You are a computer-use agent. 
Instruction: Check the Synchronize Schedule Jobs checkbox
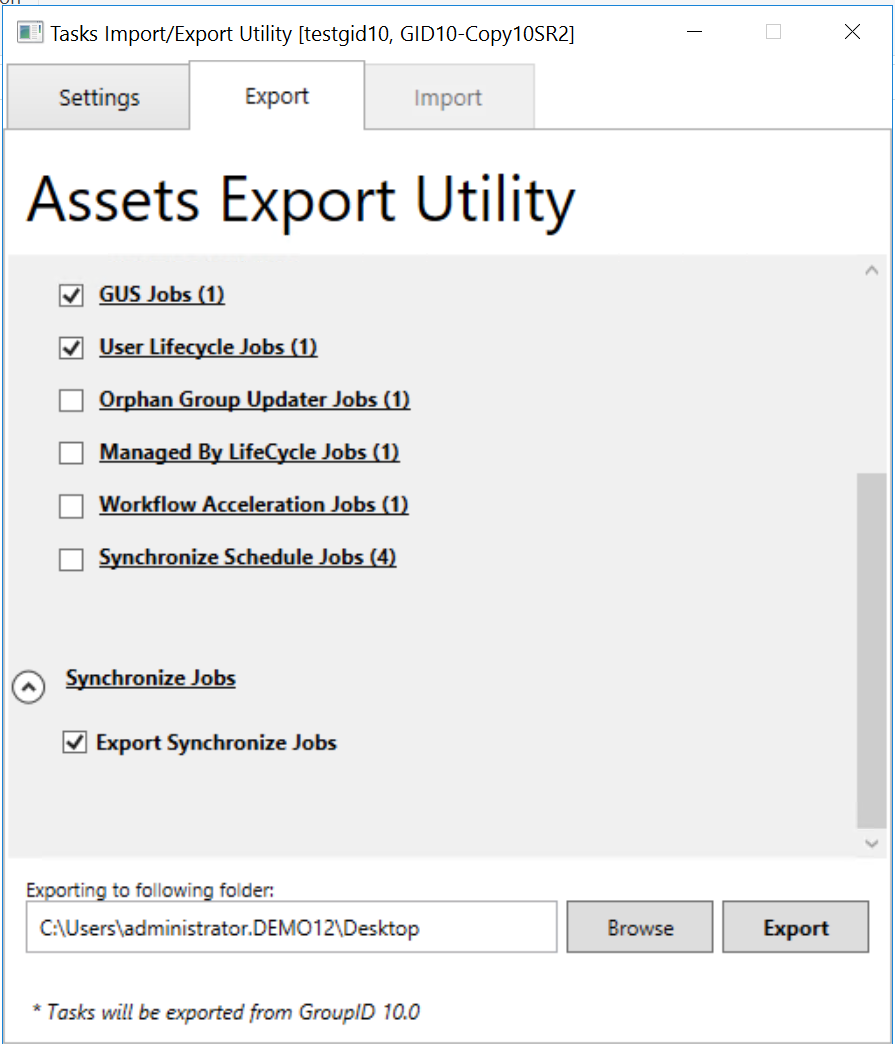70,558
